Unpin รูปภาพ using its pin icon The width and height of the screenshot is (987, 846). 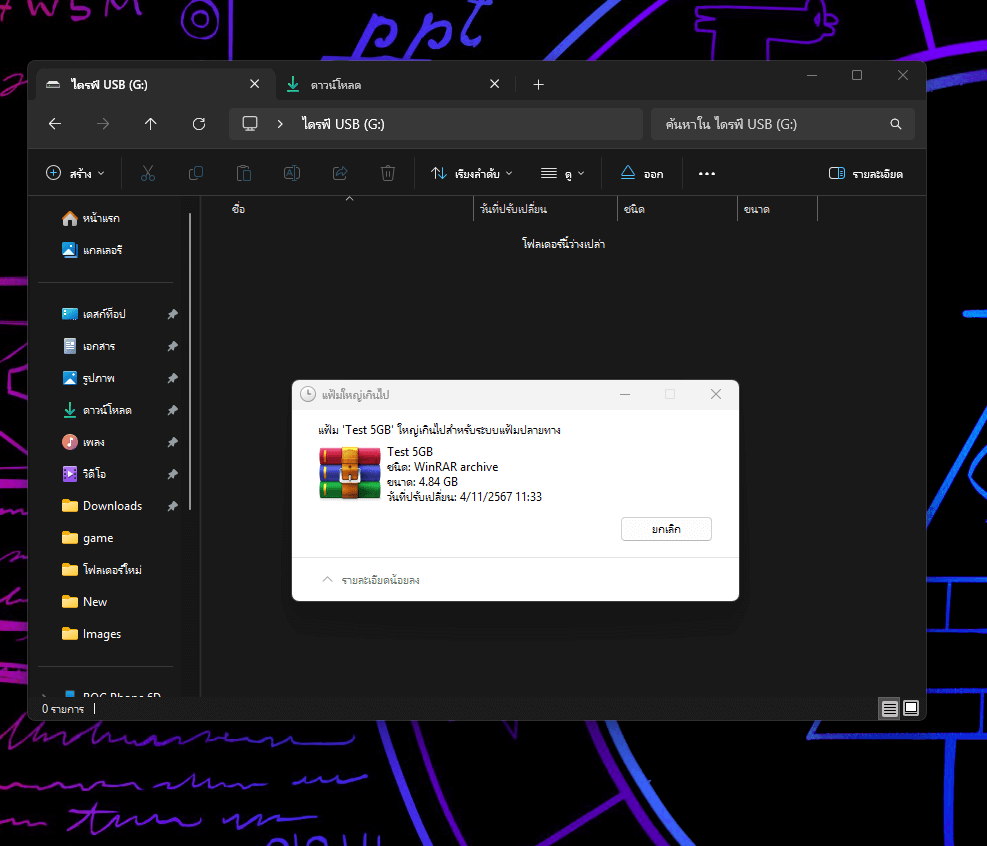pyautogui.click(x=172, y=378)
